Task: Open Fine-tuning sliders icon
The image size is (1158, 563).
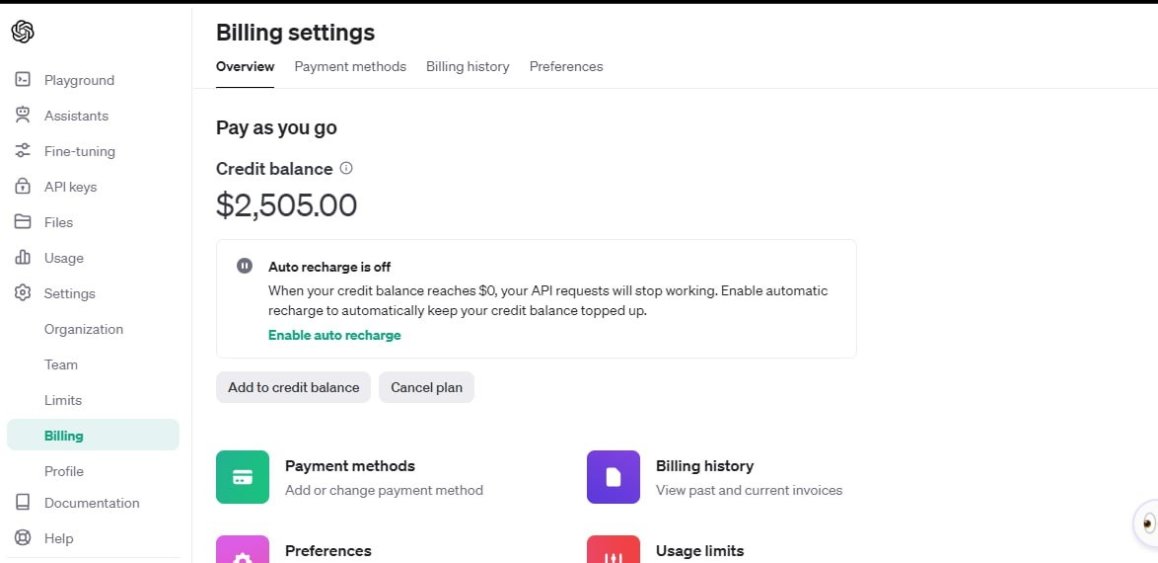Action: tap(23, 151)
